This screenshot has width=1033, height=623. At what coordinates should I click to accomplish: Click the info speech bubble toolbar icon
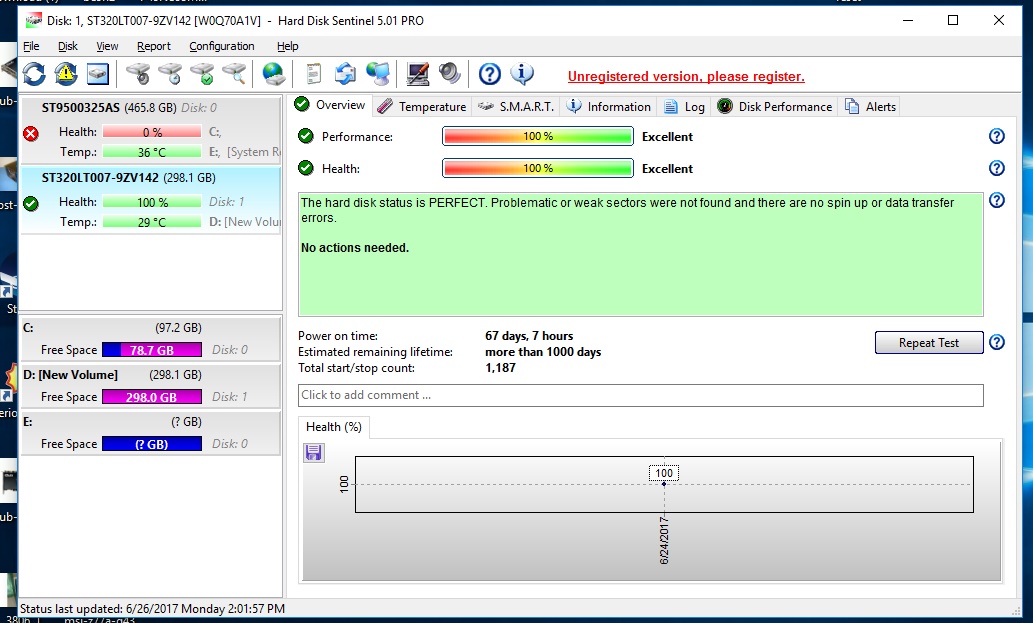pos(521,74)
